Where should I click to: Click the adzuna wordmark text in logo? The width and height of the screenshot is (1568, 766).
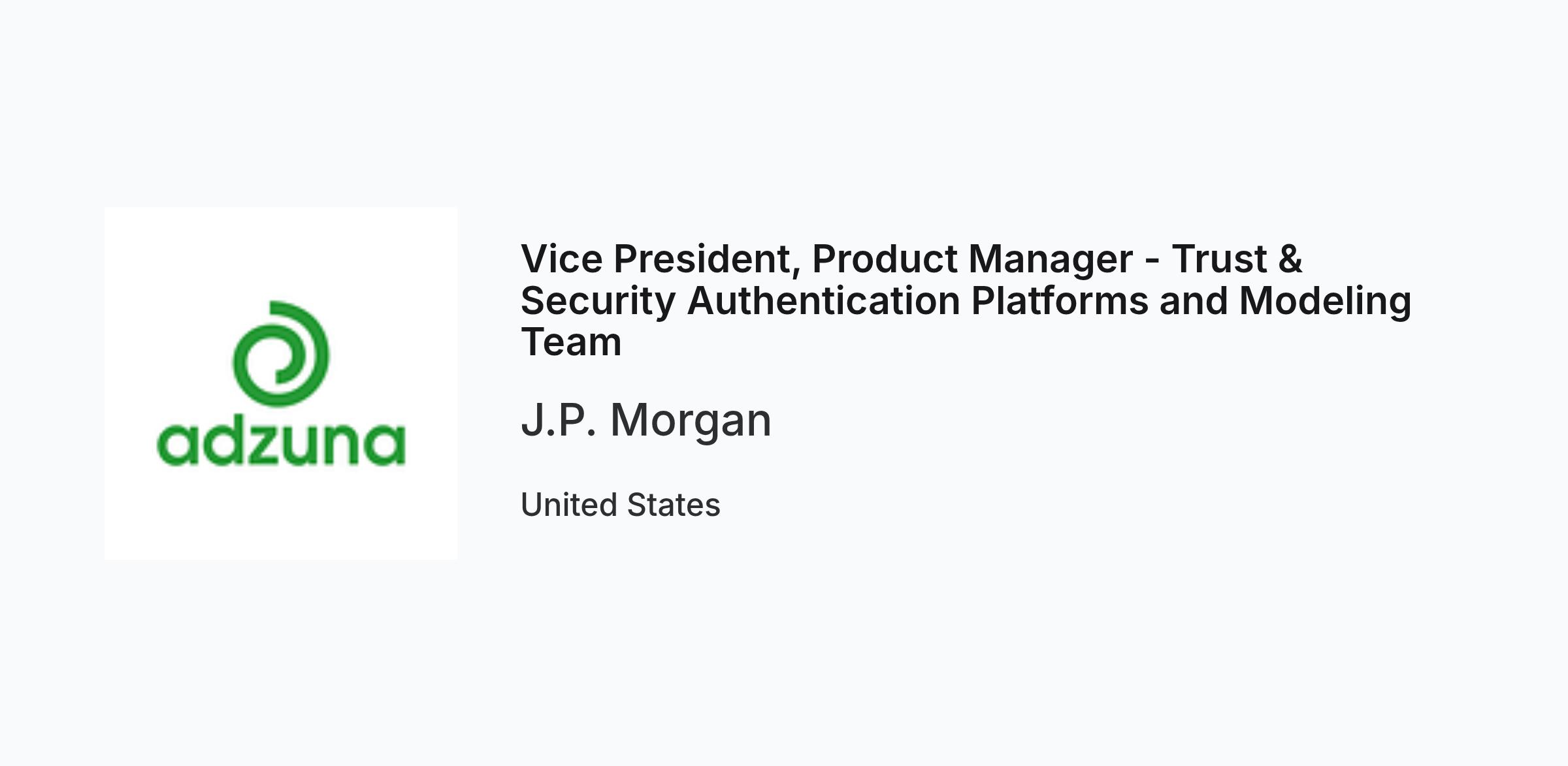pos(281,444)
